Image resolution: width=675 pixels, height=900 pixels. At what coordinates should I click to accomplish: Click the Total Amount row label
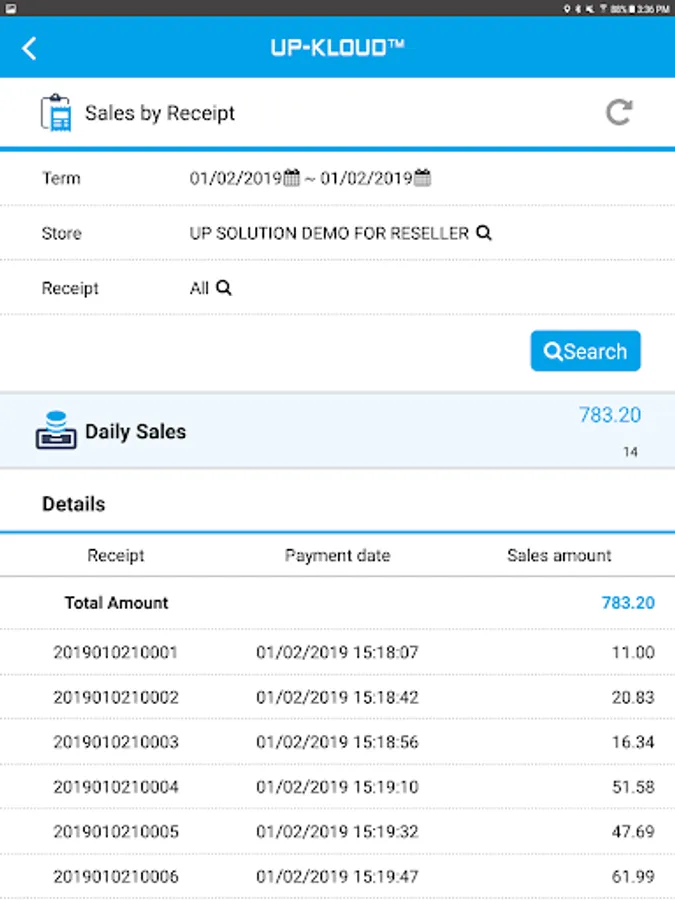coord(116,603)
